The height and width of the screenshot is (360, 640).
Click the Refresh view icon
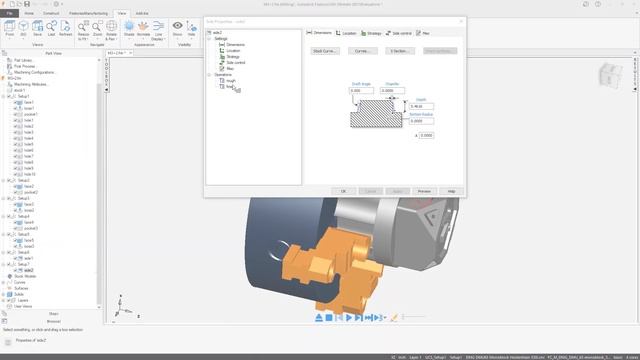tap(65, 26)
